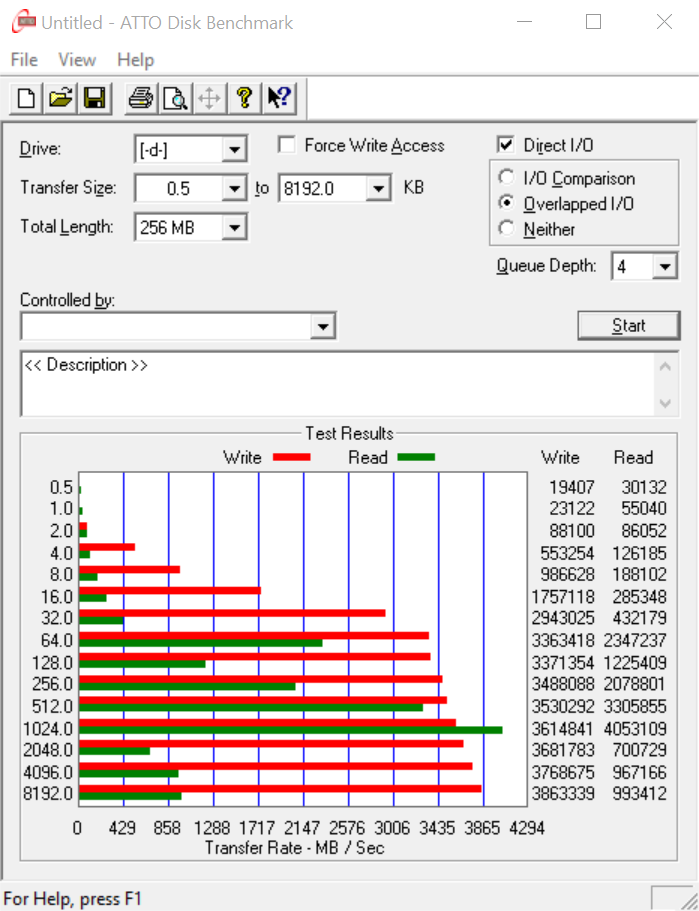Open the minimum Transfer Size dropdown showing 0.5

(x=234, y=189)
